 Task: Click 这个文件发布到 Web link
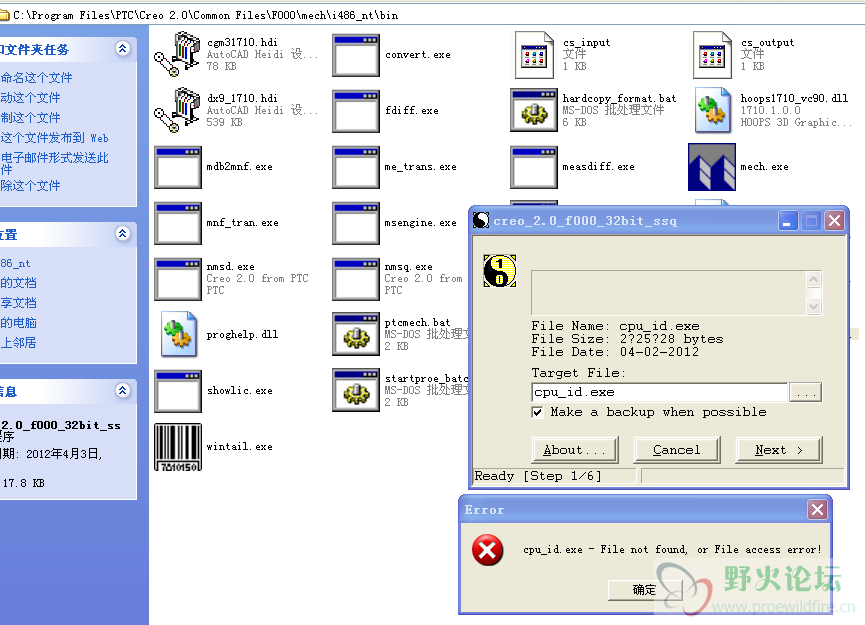click(x=54, y=138)
